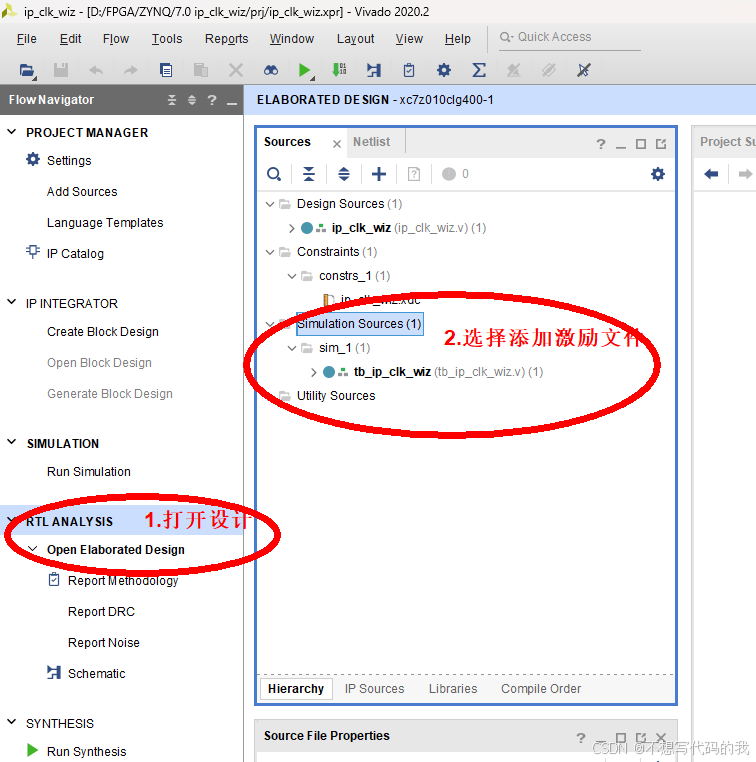
Task: Click the IP Catalog icon
Action: pos(33,252)
